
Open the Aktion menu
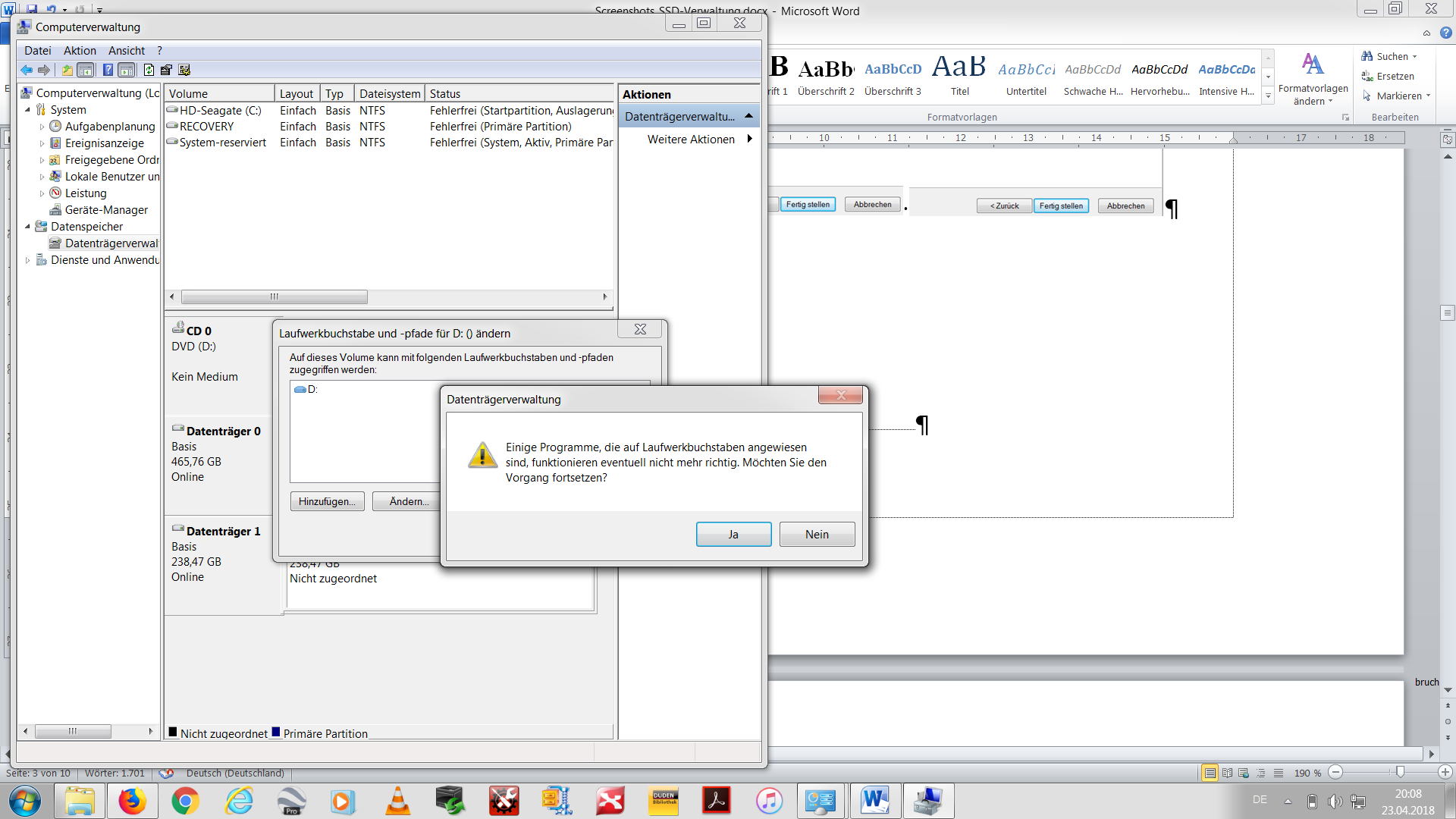(x=80, y=51)
